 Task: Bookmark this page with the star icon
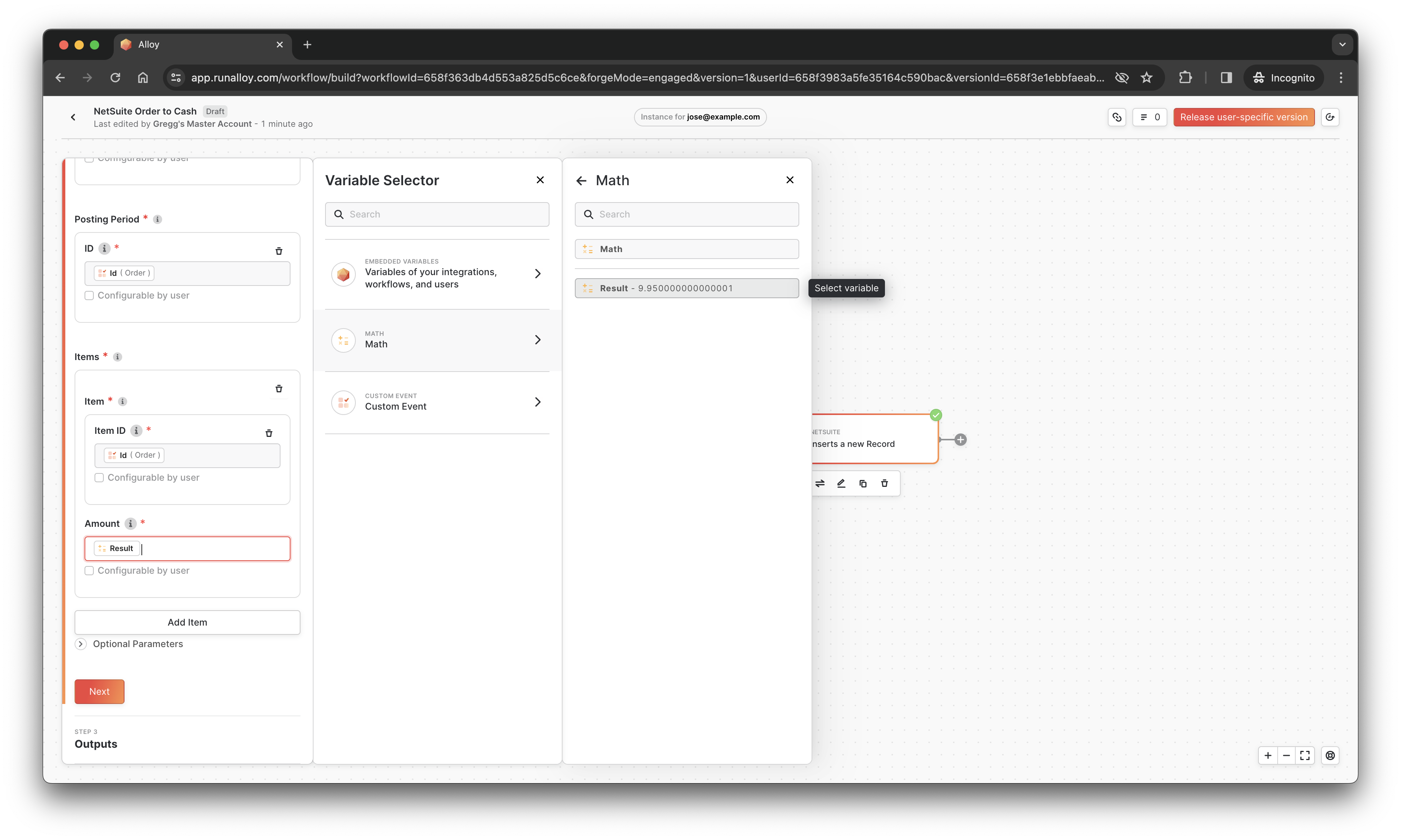click(1147, 78)
